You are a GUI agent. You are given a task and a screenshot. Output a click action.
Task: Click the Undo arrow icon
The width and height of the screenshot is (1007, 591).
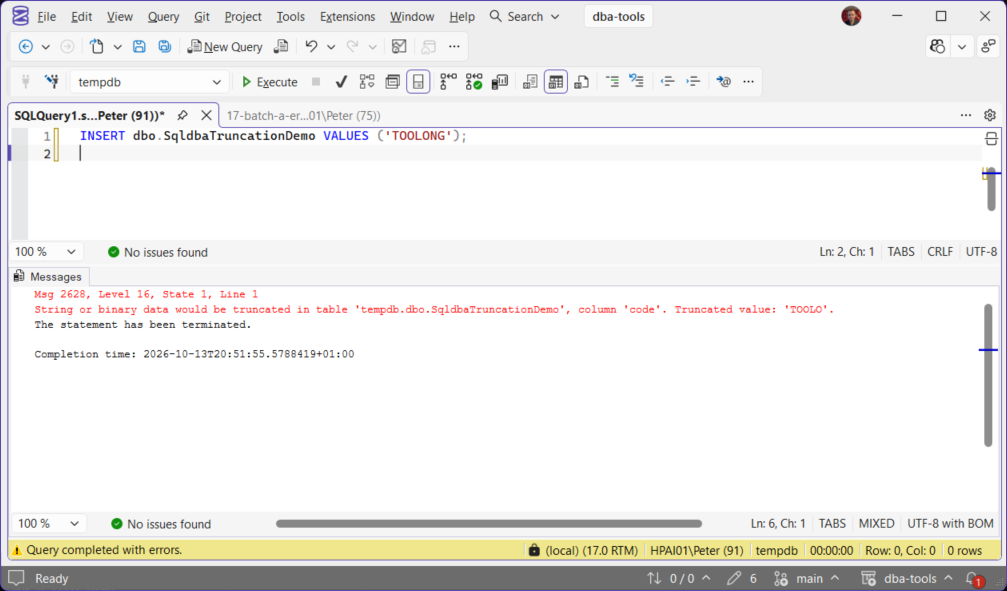311,46
